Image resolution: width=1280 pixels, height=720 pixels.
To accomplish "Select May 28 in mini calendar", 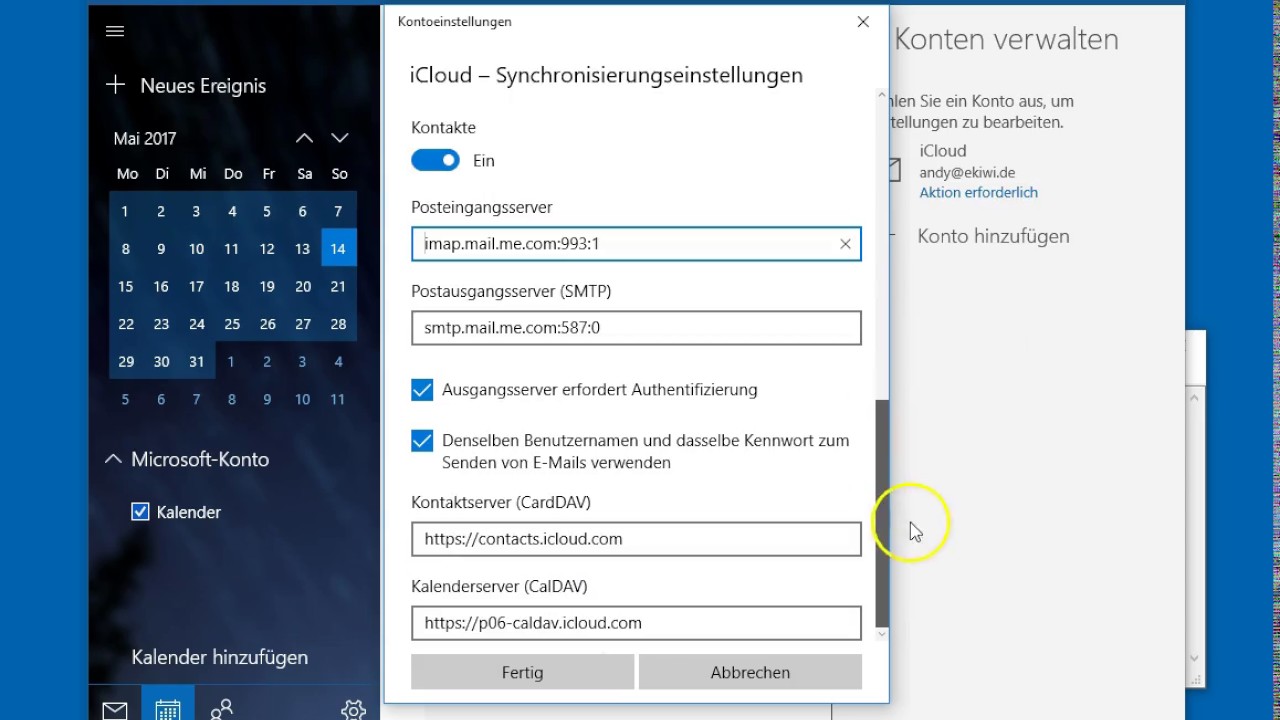I will [338, 325].
